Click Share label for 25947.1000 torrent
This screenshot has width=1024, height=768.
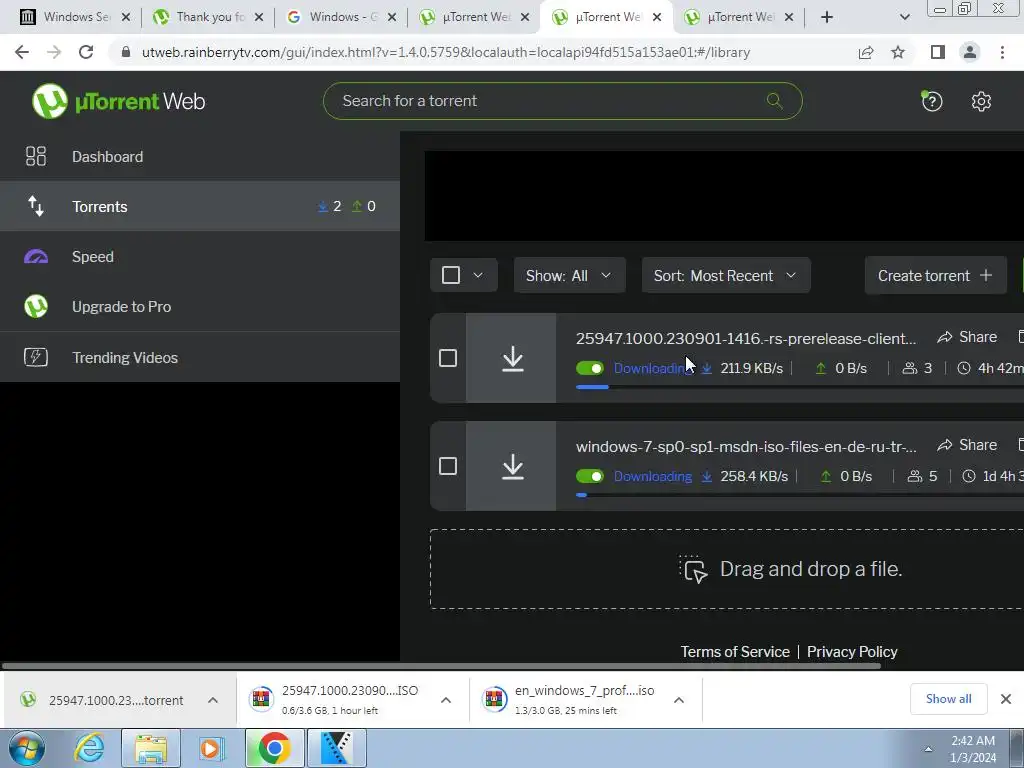click(x=978, y=337)
